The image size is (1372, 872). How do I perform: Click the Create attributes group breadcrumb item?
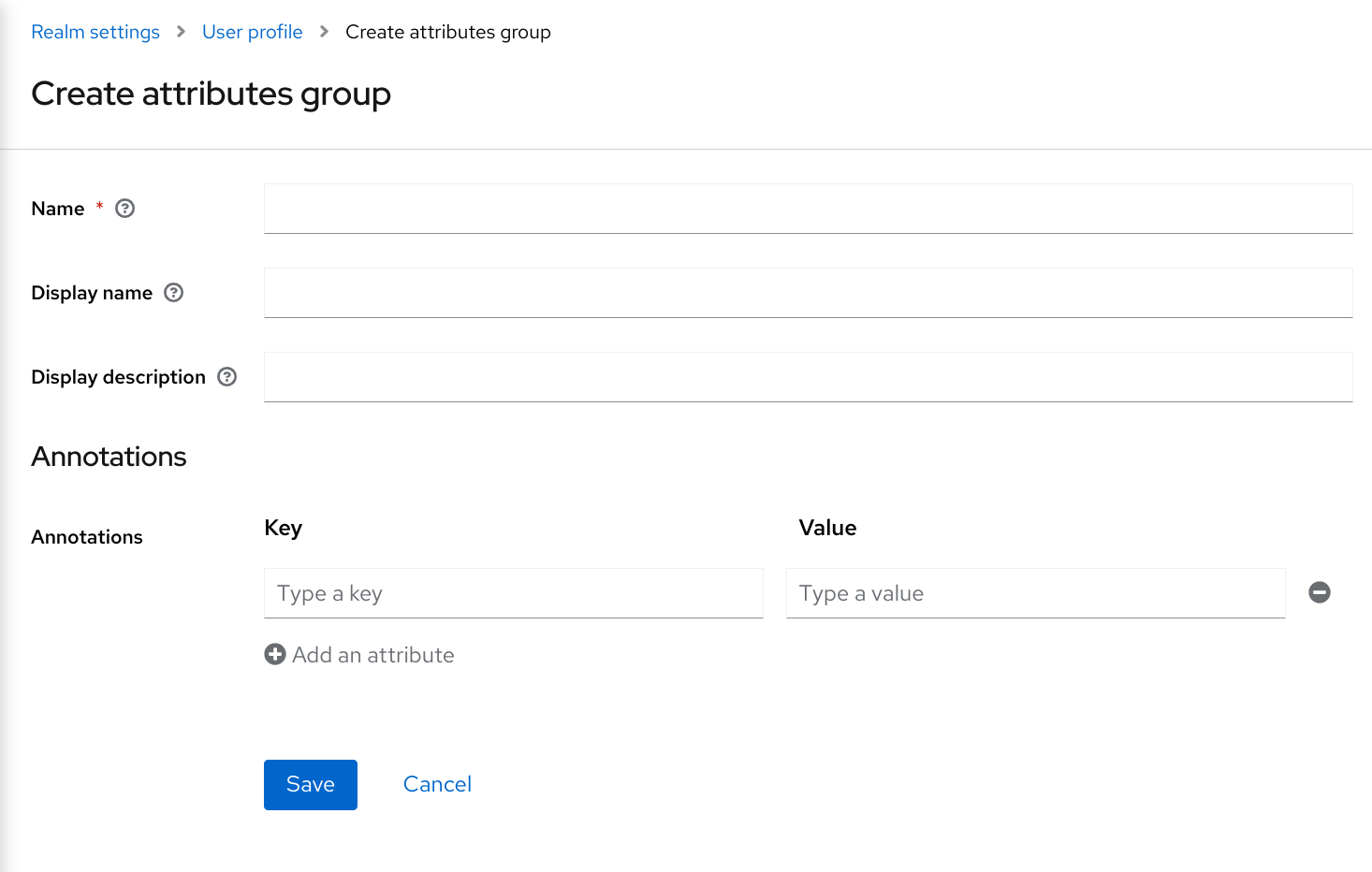pyautogui.click(x=448, y=31)
